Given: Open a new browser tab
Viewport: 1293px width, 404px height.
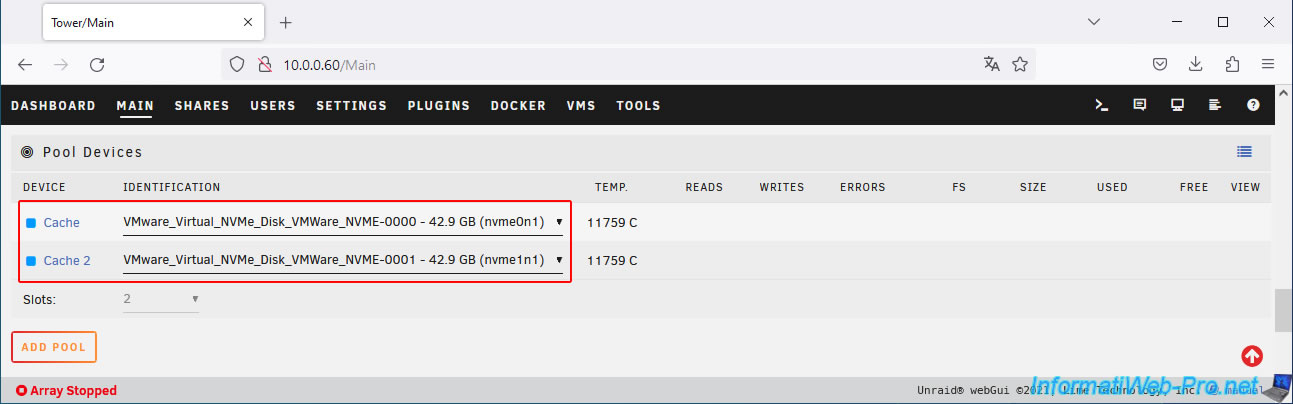Looking at the screenshot, I should click(x=285, y=22).
